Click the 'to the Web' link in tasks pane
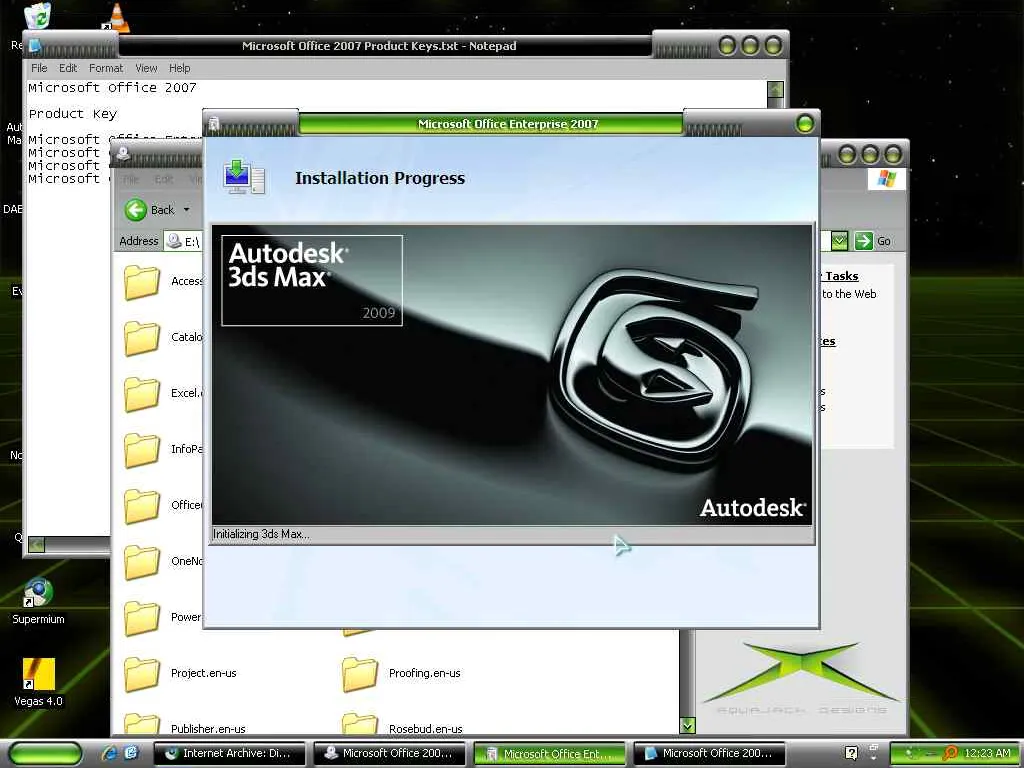This screenshot has width=1024, height=768. pos(849,294)
